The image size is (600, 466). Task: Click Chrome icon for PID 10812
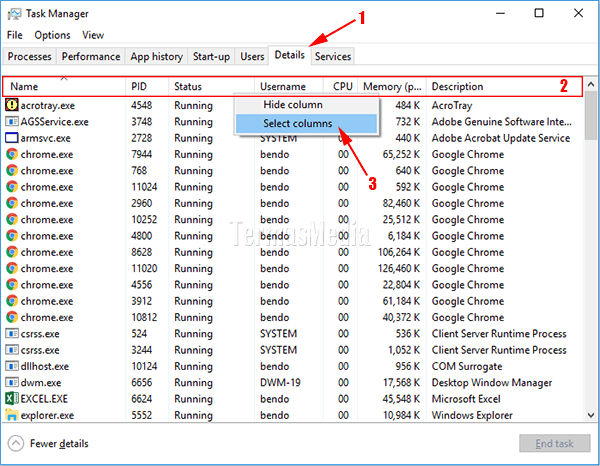tap(12, 318)
